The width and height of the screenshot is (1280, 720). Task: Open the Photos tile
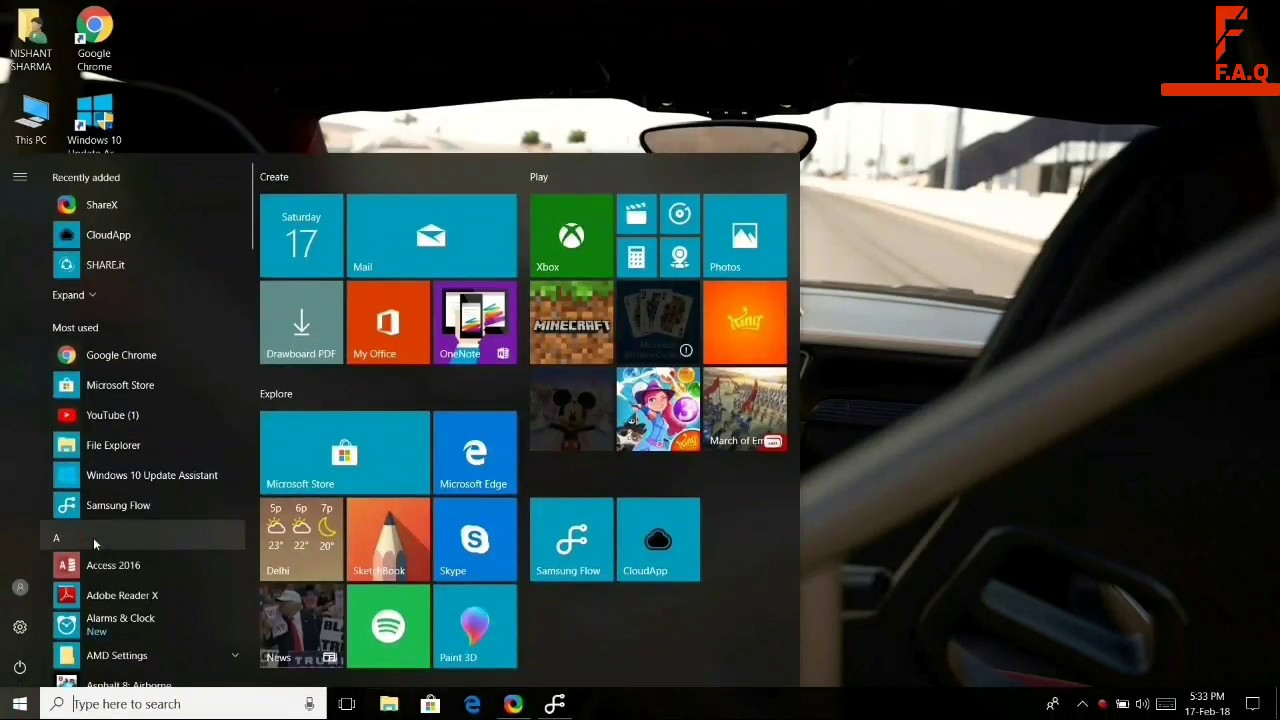[745, 236]
